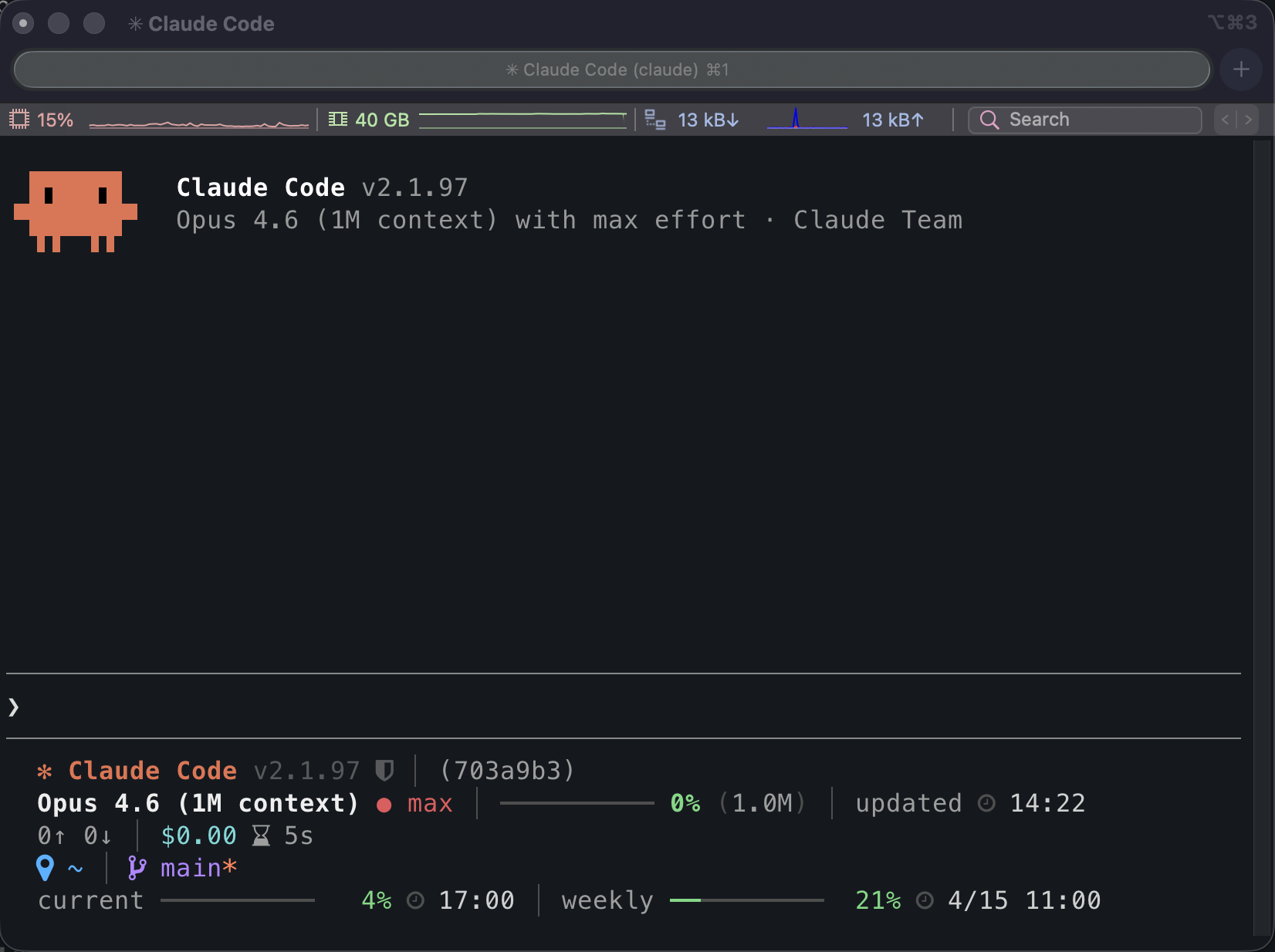
Task: Click the Claude pixel mascot logo
Action: click(x=76, y=211)
